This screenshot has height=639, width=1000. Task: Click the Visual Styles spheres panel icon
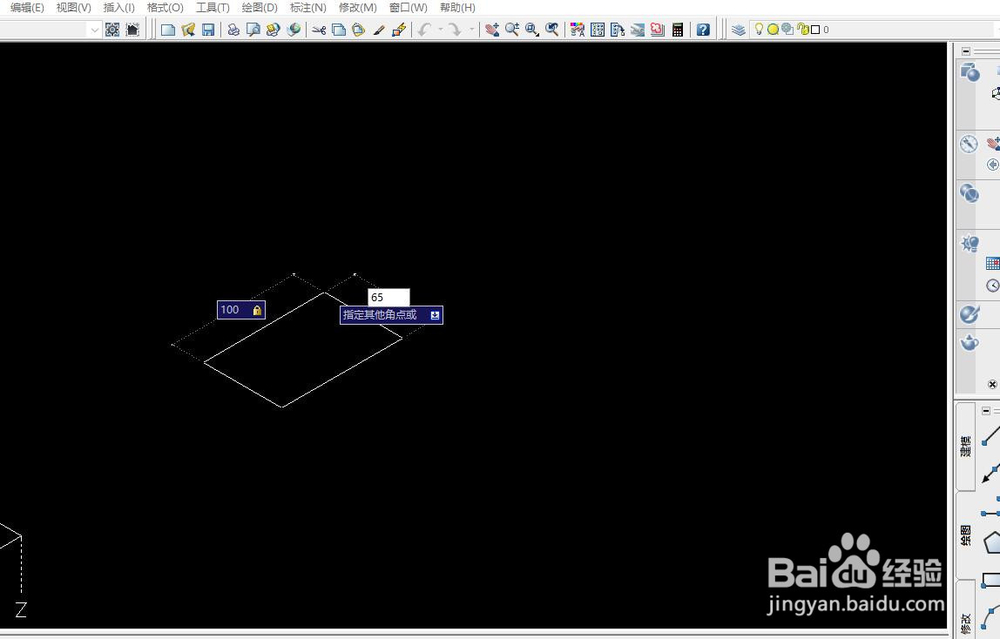969,193
